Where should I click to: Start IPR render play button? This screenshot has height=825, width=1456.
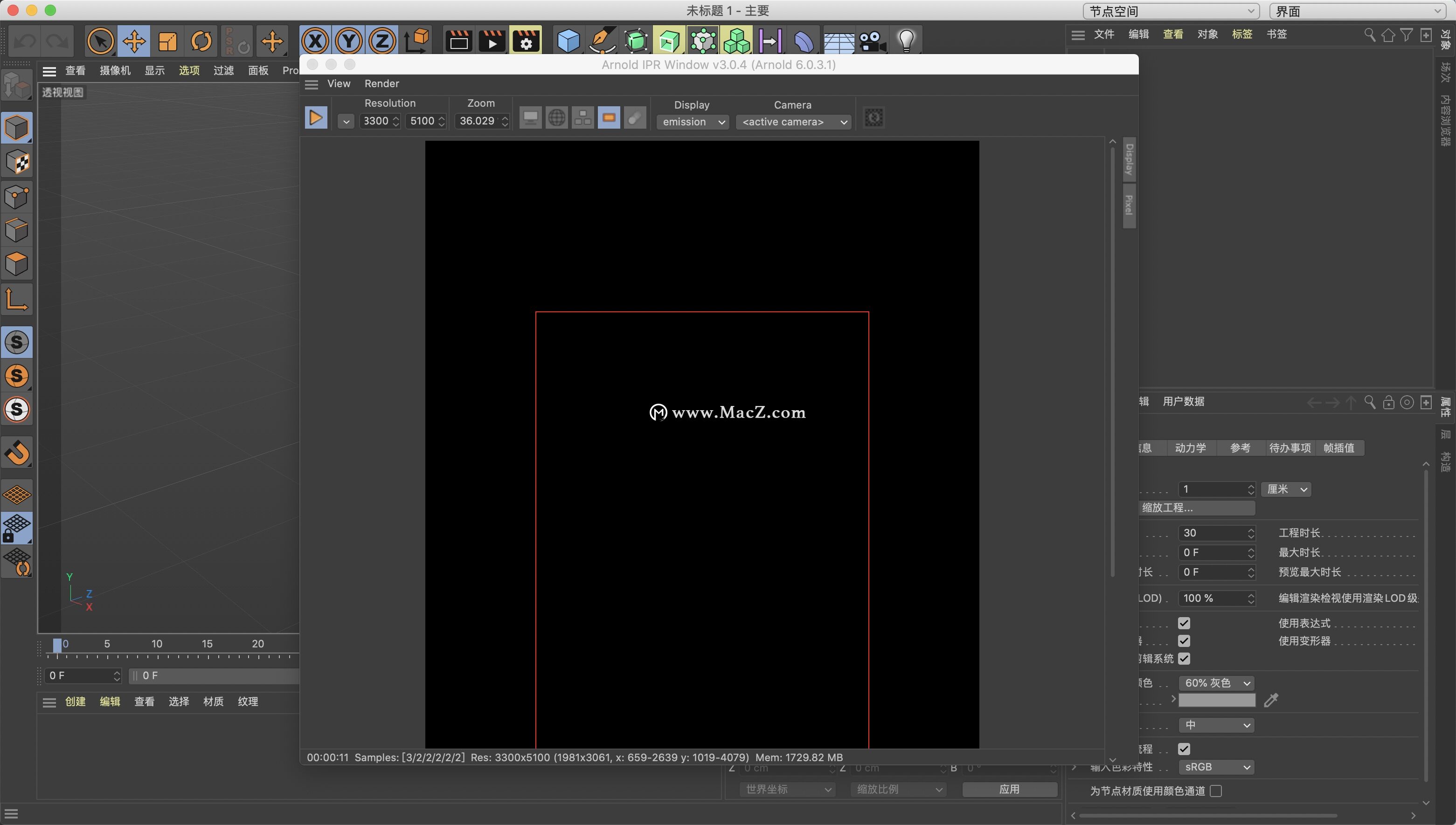[316, 118]
